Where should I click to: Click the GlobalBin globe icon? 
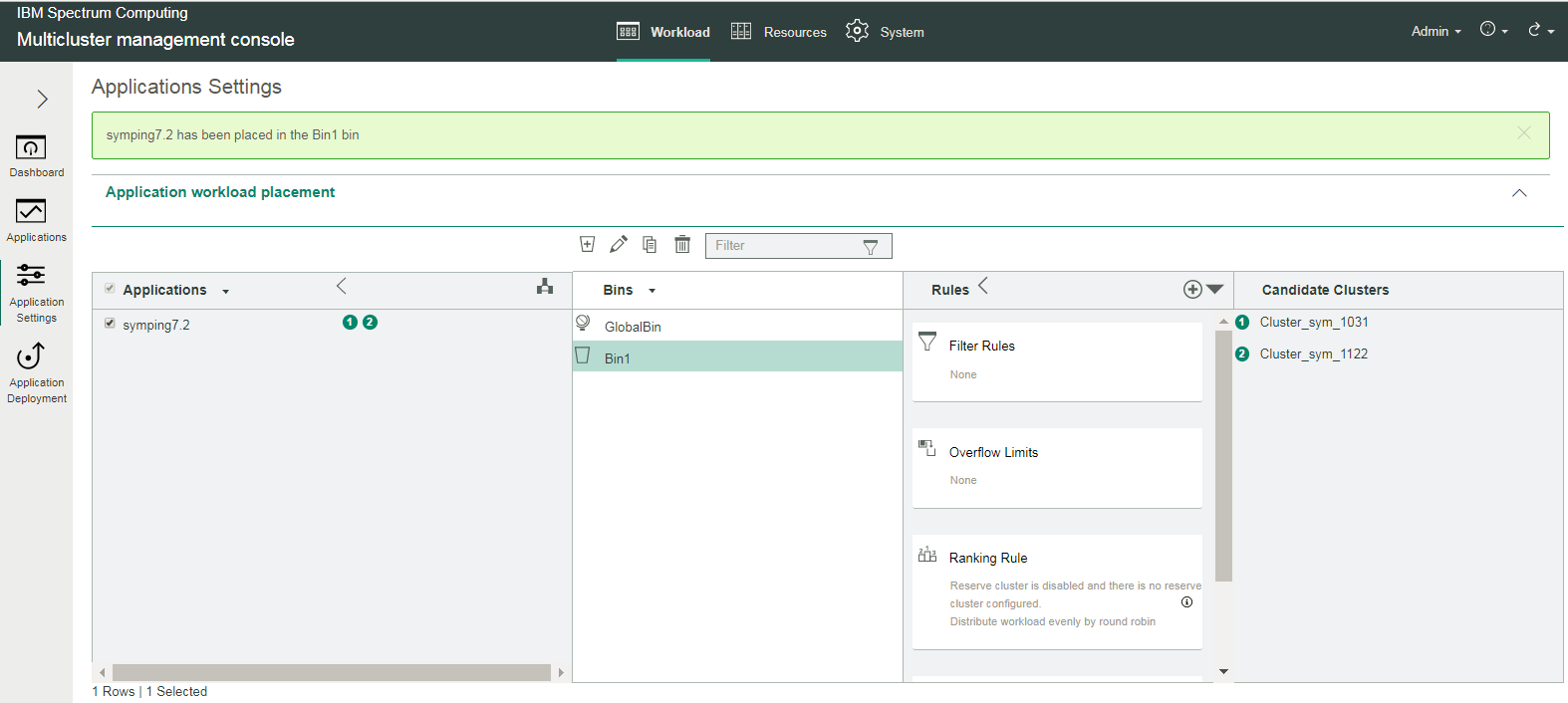583,323
